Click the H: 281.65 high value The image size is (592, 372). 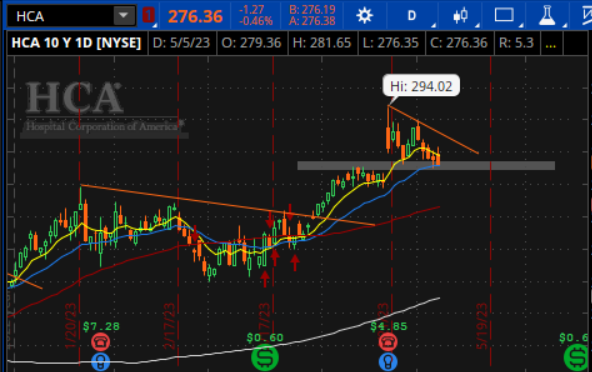tap(322, 43)
